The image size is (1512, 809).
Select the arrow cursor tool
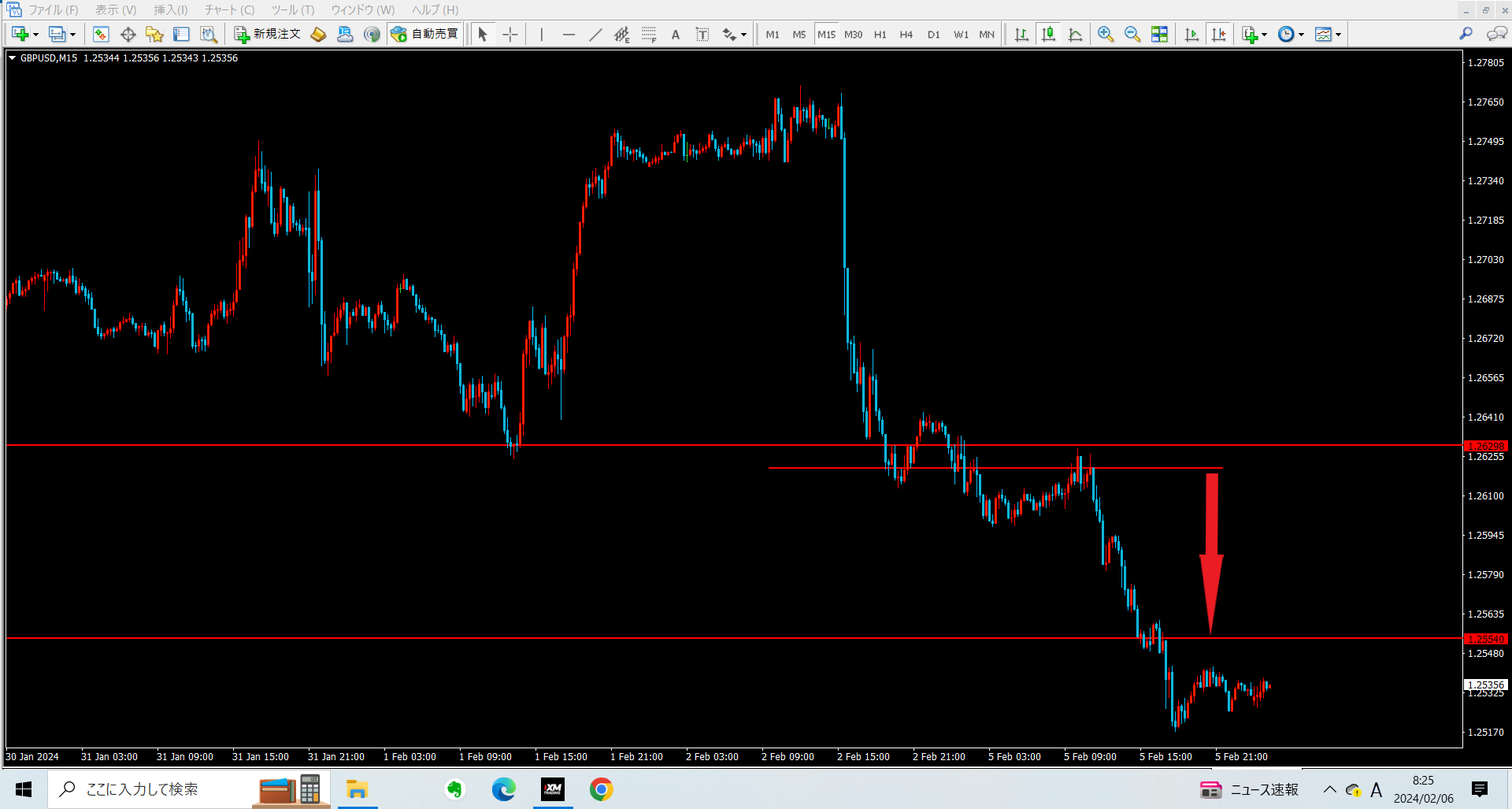click(x=483, y=34)
